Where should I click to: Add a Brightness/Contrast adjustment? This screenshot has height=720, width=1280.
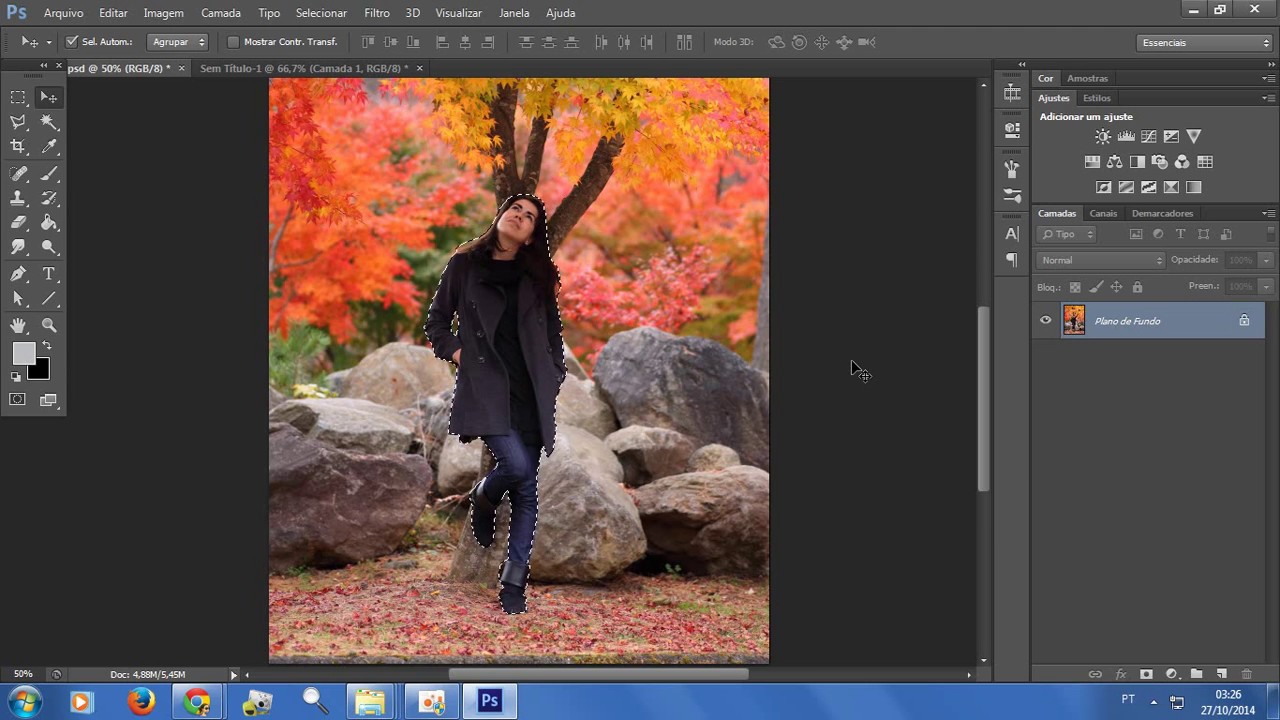pyautogui.click(x=1102, y=137)
